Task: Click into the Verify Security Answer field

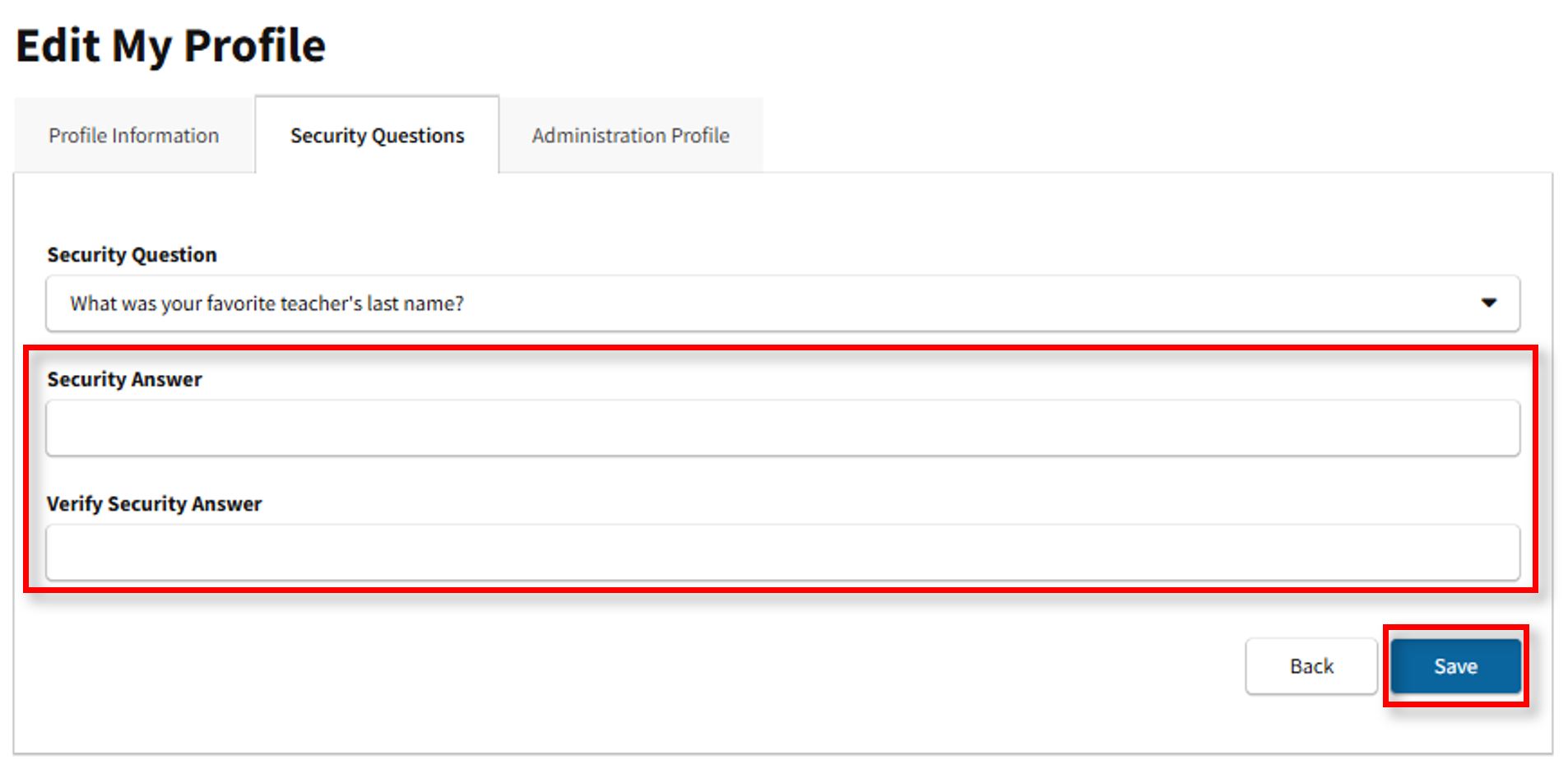Action: click(782, 553)
